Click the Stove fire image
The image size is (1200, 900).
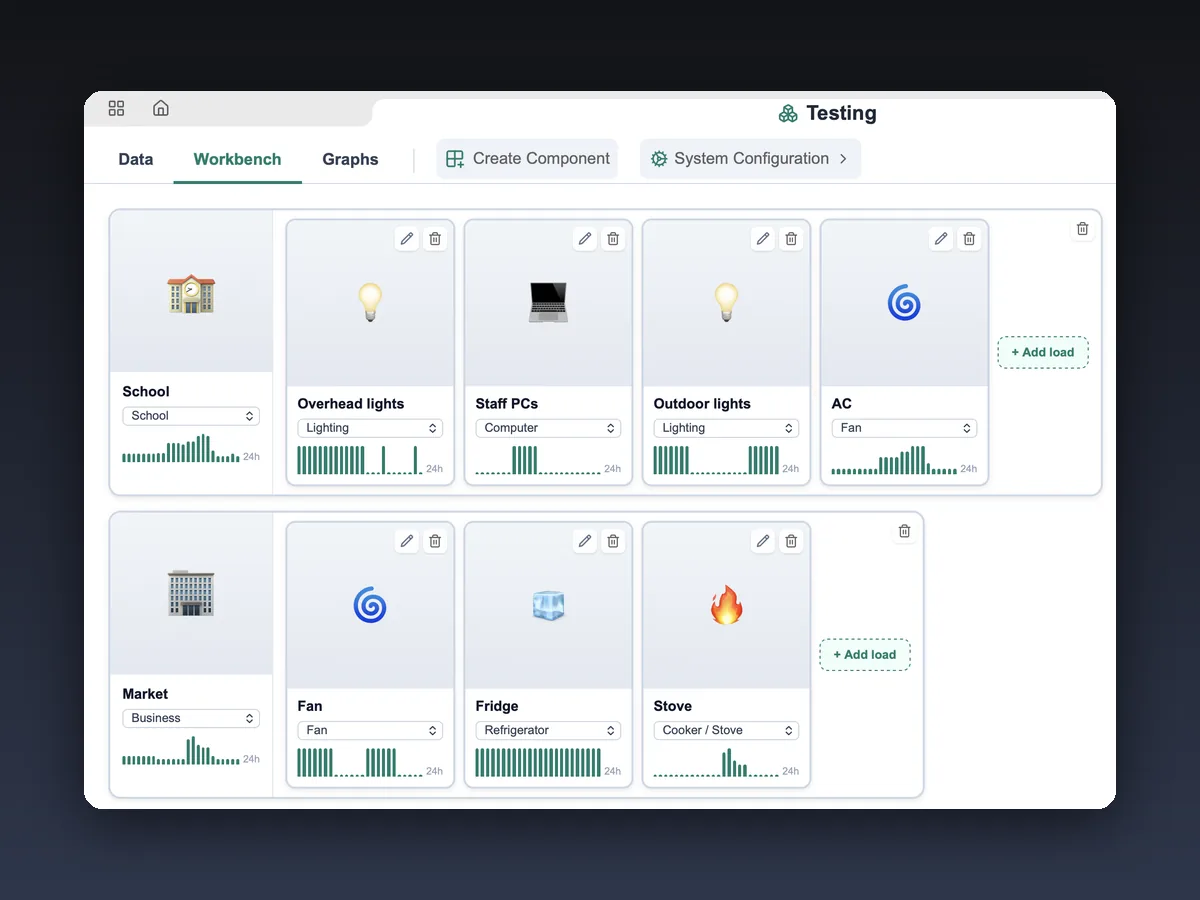click(x=726, y=604)
